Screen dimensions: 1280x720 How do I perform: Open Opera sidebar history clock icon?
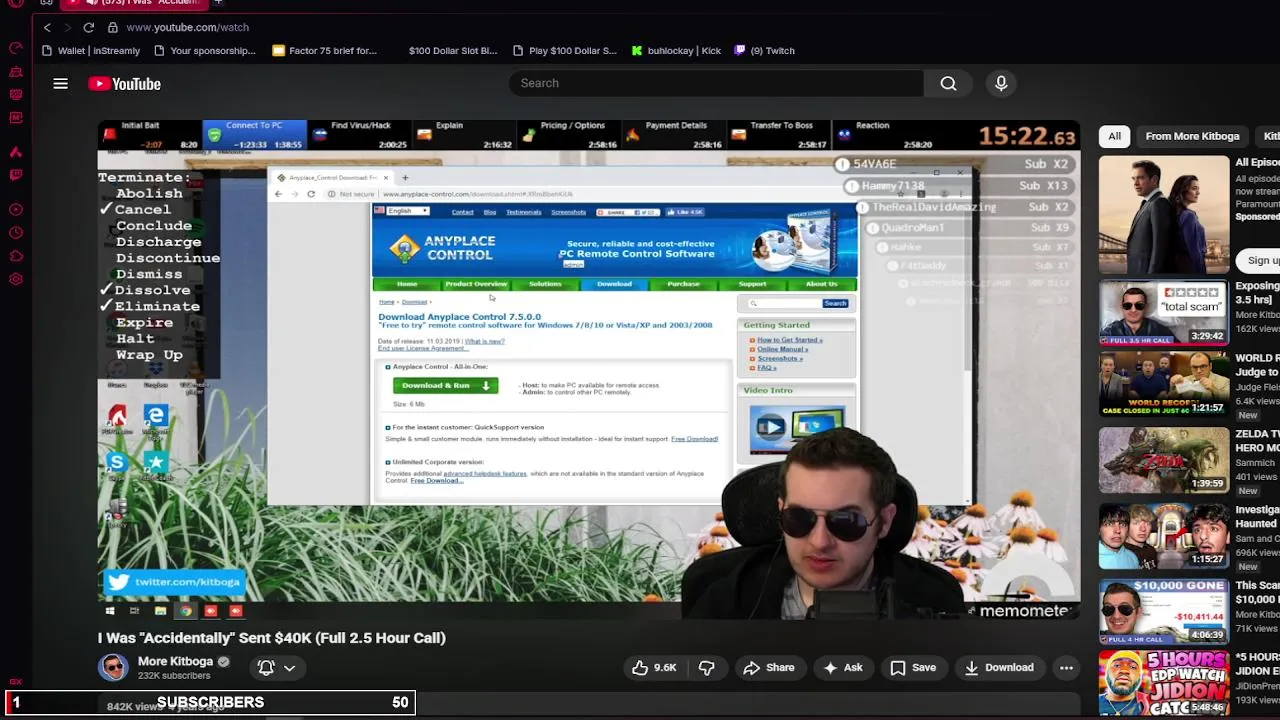click(x=16, y=233)
